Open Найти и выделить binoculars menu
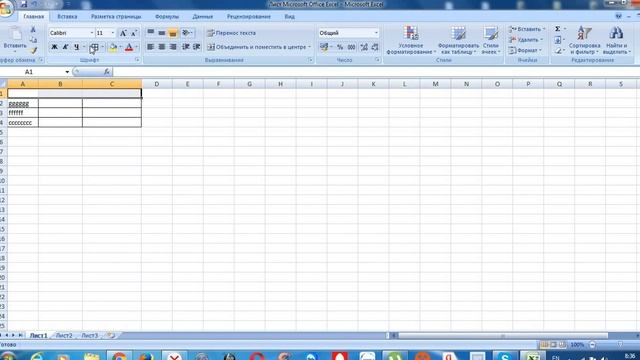This screenshot has width=640, height=360. click(616, 40)
